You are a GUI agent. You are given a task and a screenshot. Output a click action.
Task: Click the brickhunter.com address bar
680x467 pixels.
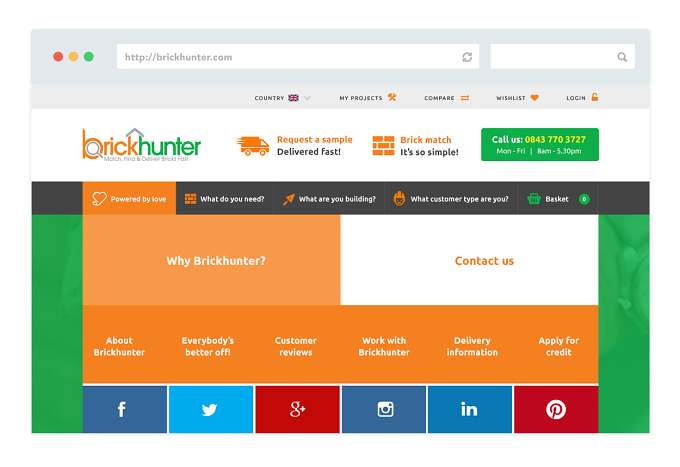click(x=298, y=56)
